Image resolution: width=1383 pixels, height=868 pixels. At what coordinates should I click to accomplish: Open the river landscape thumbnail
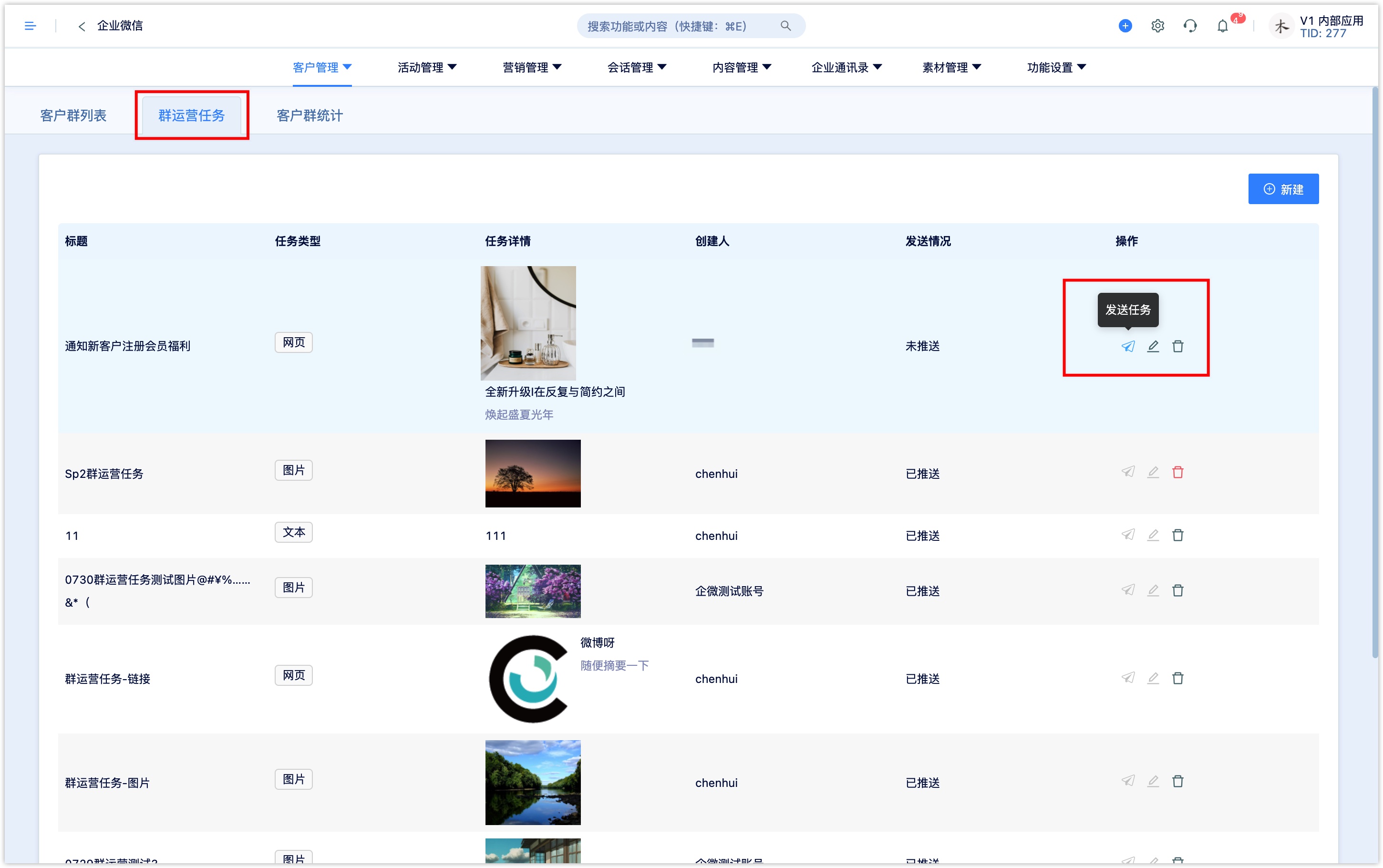point(533,782)
